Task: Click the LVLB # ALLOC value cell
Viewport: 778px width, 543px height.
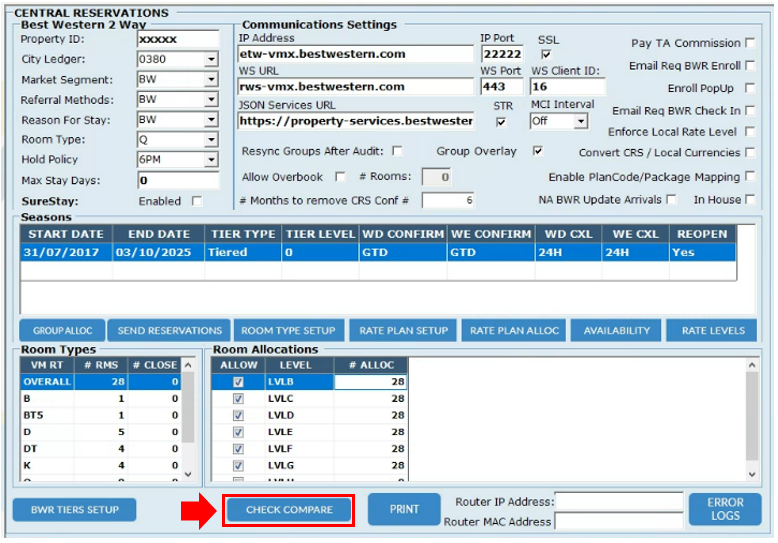Action: [370, 382]
